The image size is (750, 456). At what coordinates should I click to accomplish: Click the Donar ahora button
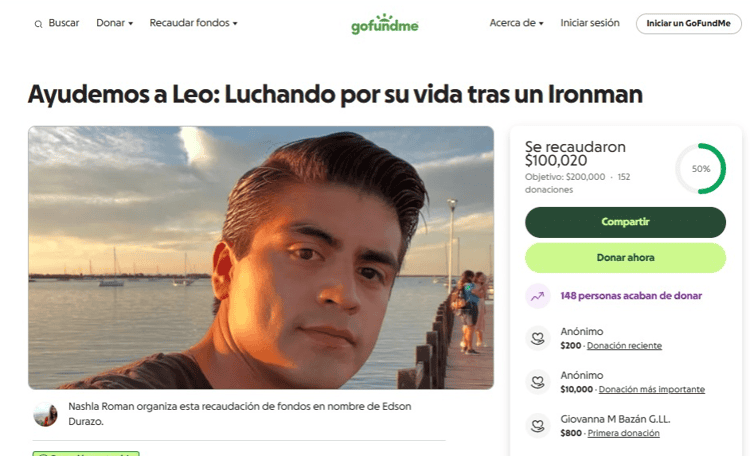625,258
